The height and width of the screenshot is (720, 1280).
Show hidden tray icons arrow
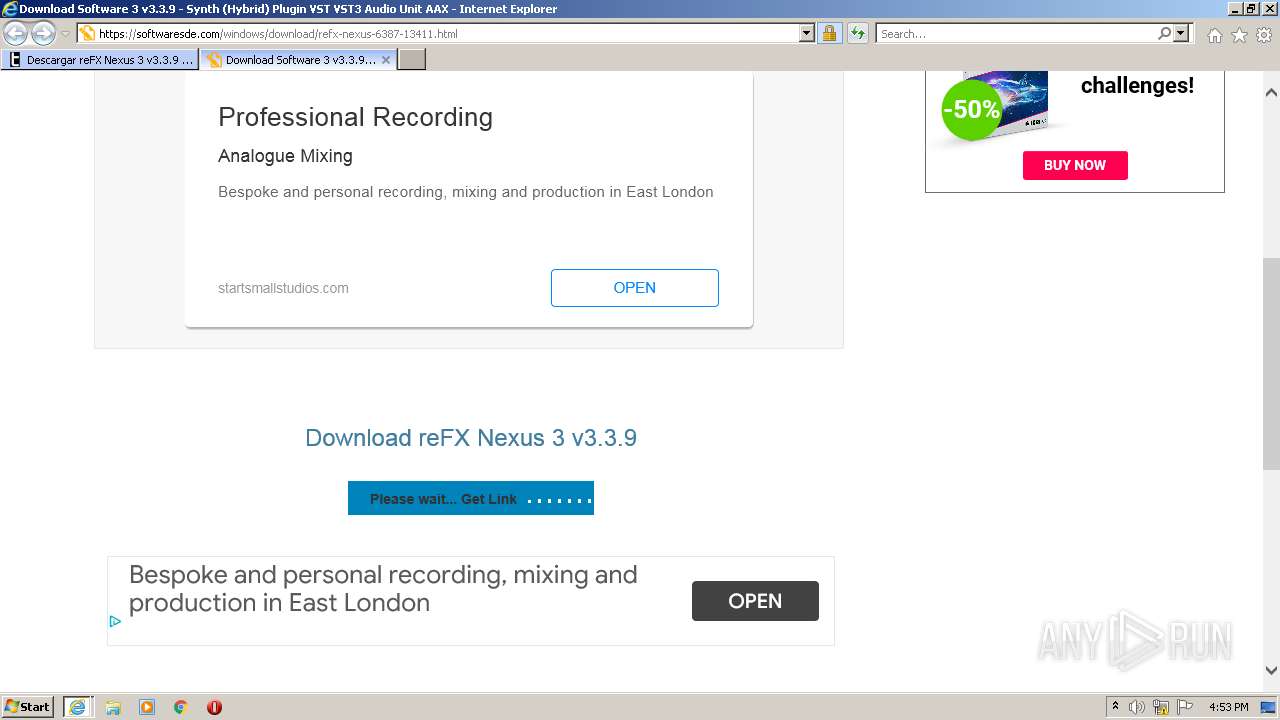[x=1115, y=707]
